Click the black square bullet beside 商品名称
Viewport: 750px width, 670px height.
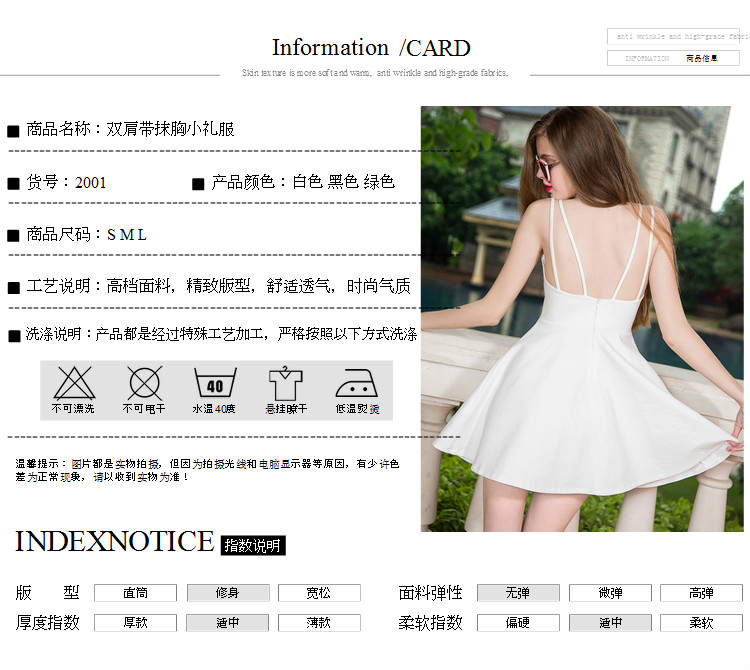point(14,131)
